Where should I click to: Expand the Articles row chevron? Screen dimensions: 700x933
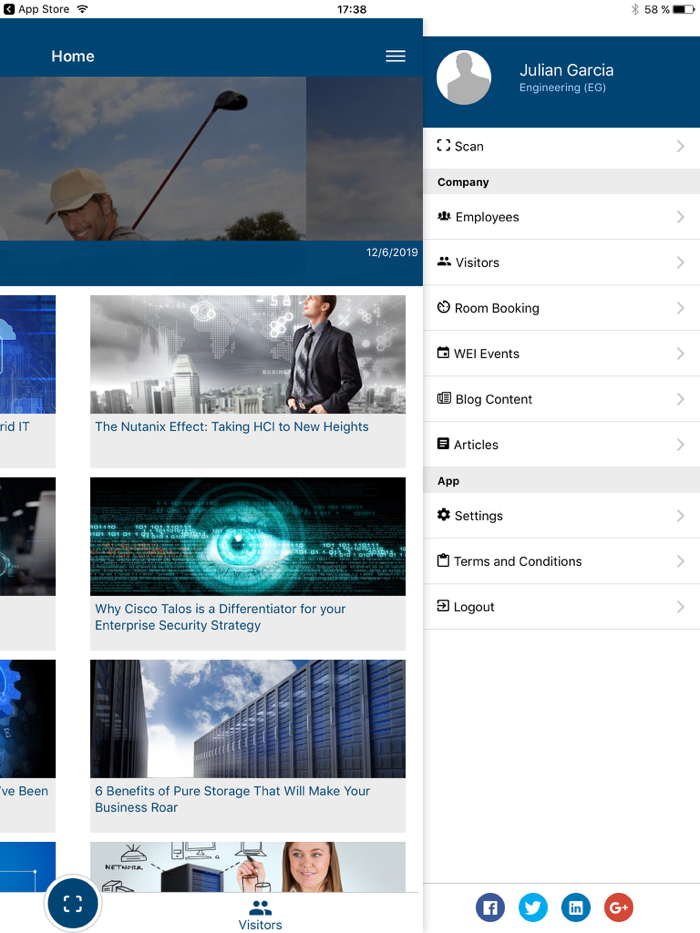coord(680,444)
